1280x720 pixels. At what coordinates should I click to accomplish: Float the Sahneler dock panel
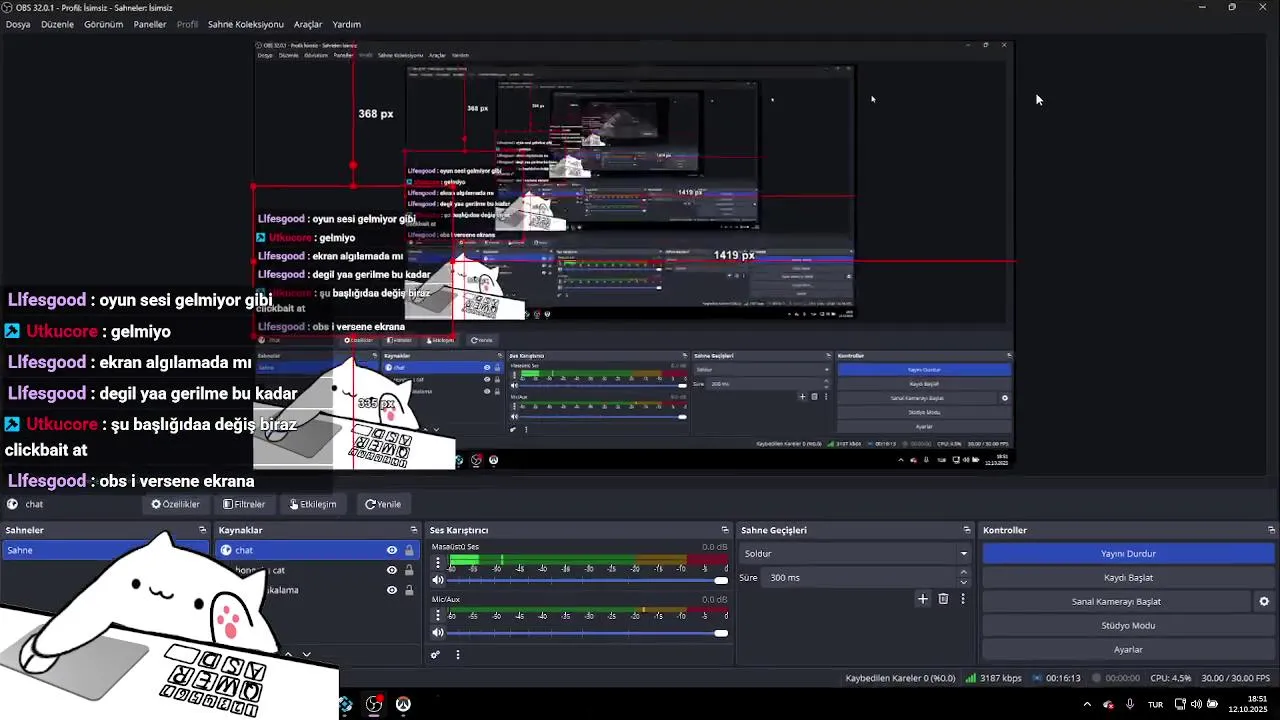click(x=202, y=530)
